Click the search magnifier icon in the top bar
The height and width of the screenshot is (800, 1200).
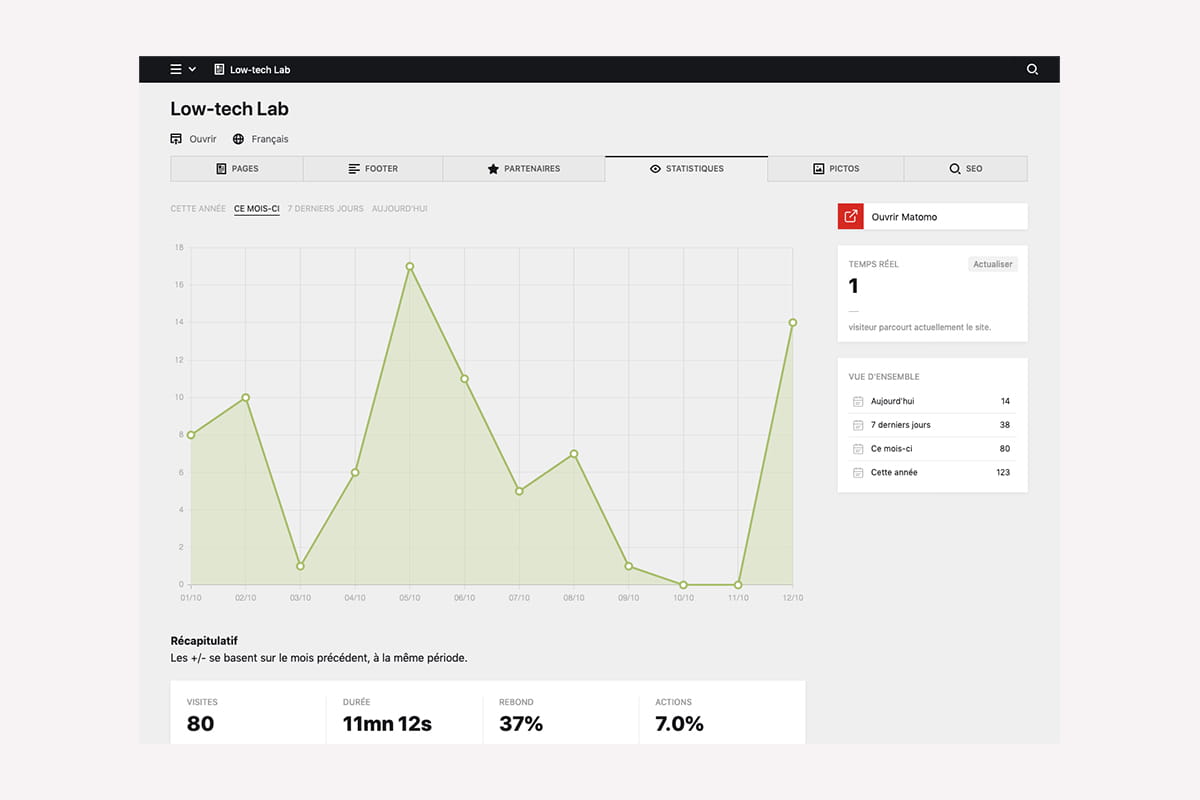coord(1032,69)
